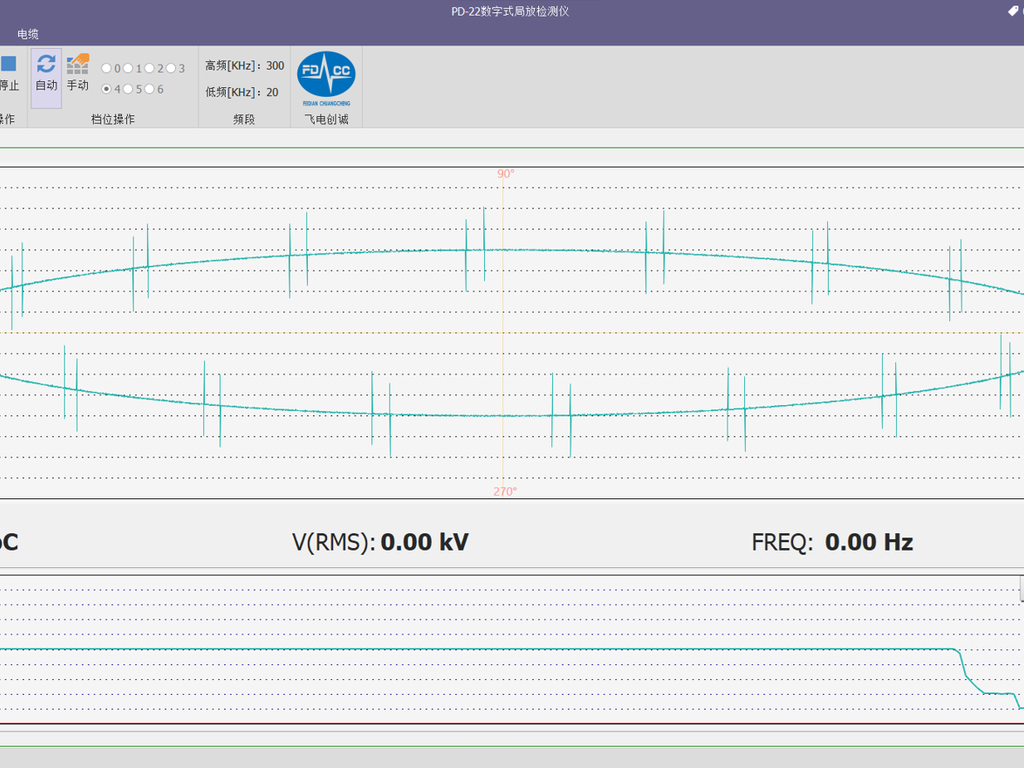
Task: Select range level 1 radio button
Action: point(128,69)
